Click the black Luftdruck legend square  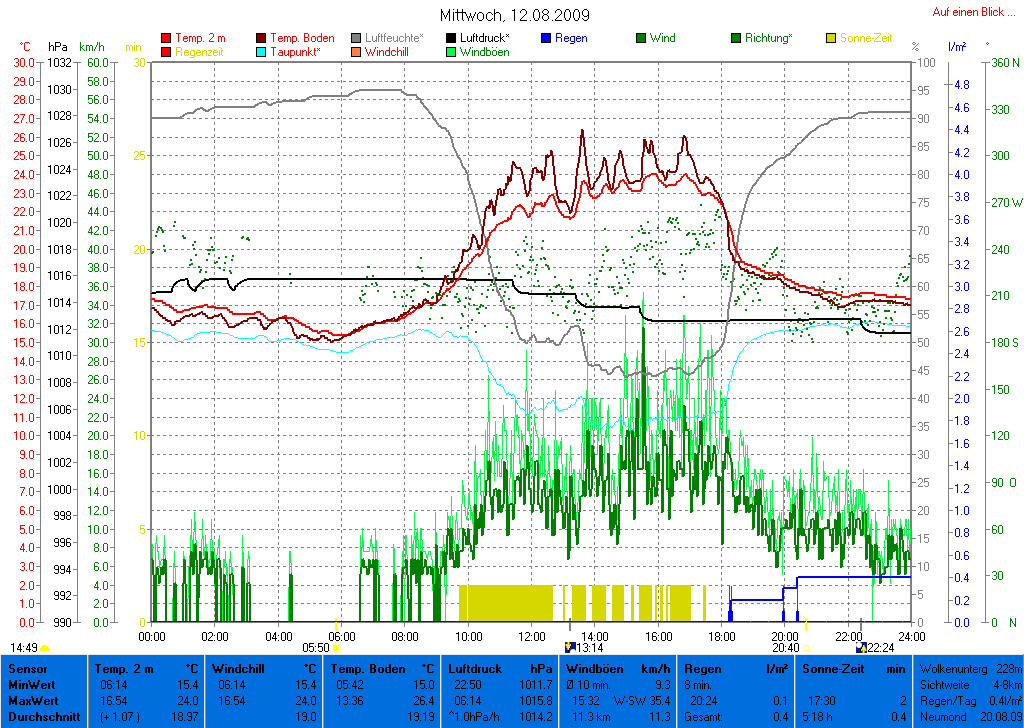tap(452, 39)
